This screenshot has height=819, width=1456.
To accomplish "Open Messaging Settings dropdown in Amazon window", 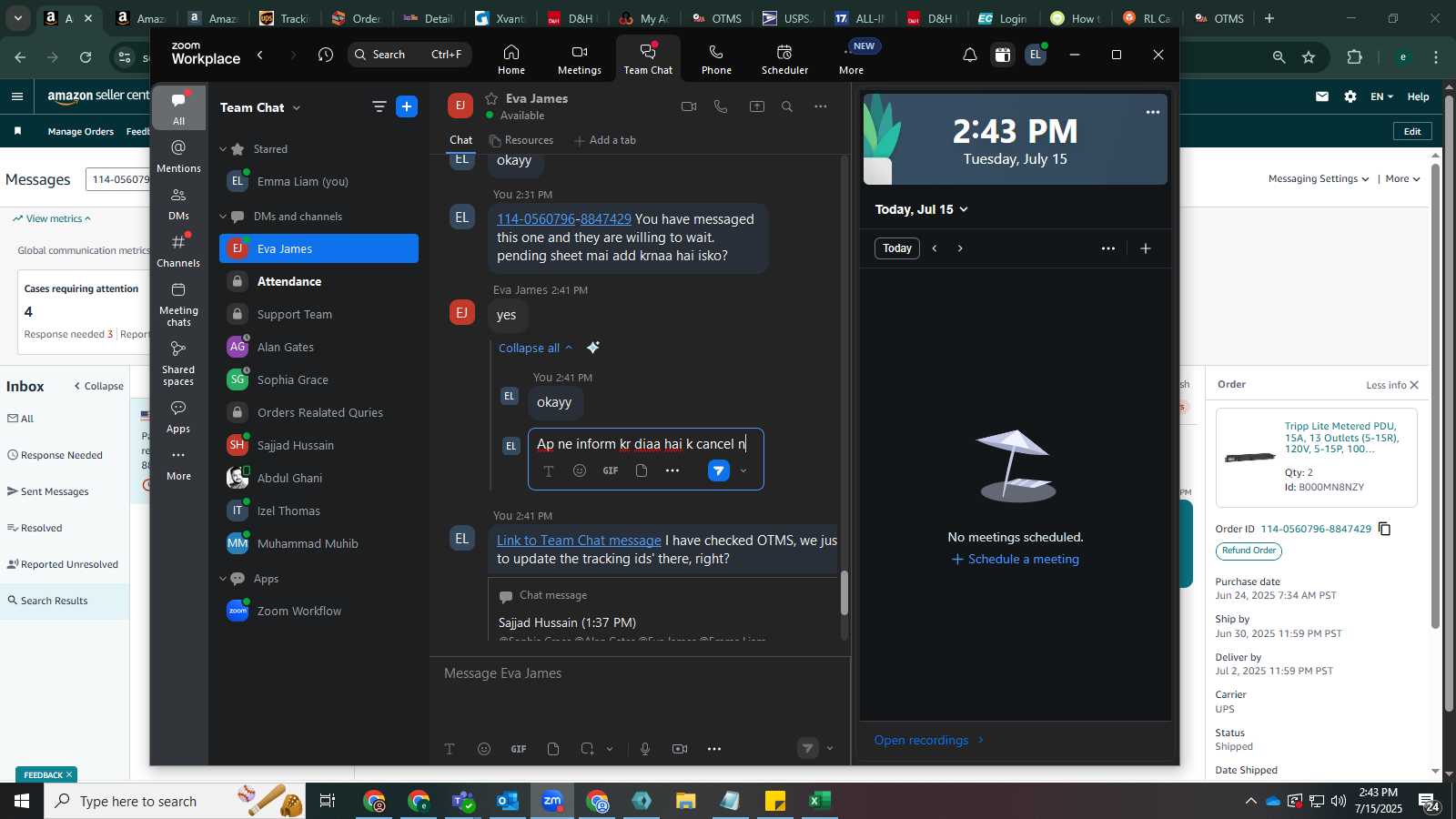I will [1319, 178].
